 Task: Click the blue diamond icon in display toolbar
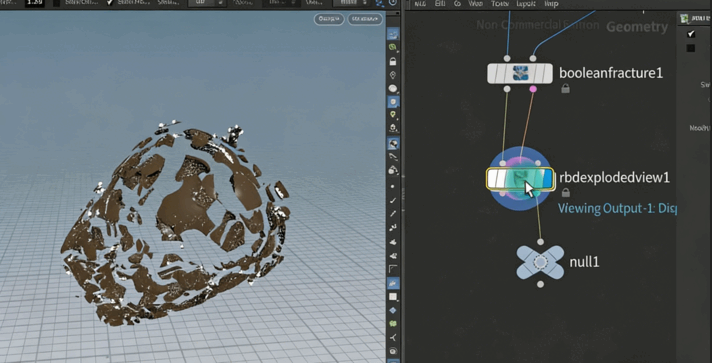point(393,310)
